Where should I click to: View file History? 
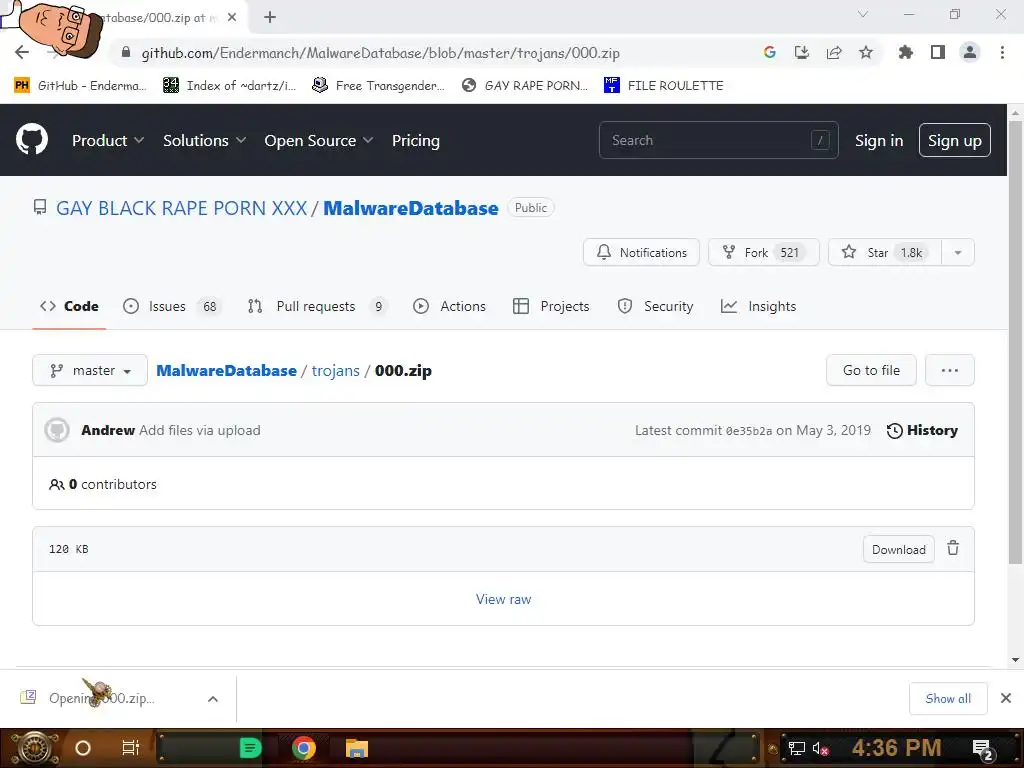922,430
